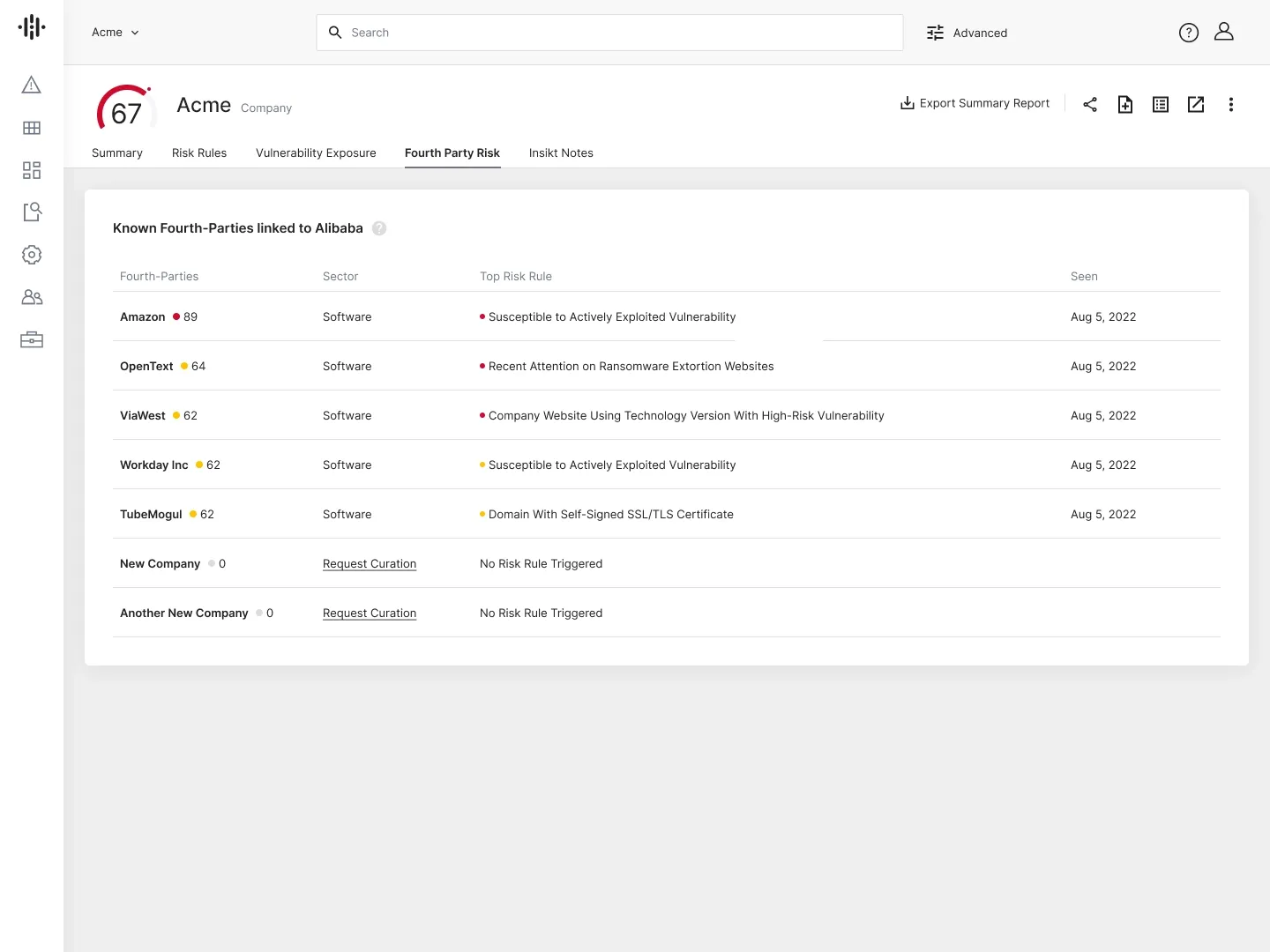1270x952 pixels.
Task: Click the Advanced filter sliders icon
Action: [x=935, y=33]
